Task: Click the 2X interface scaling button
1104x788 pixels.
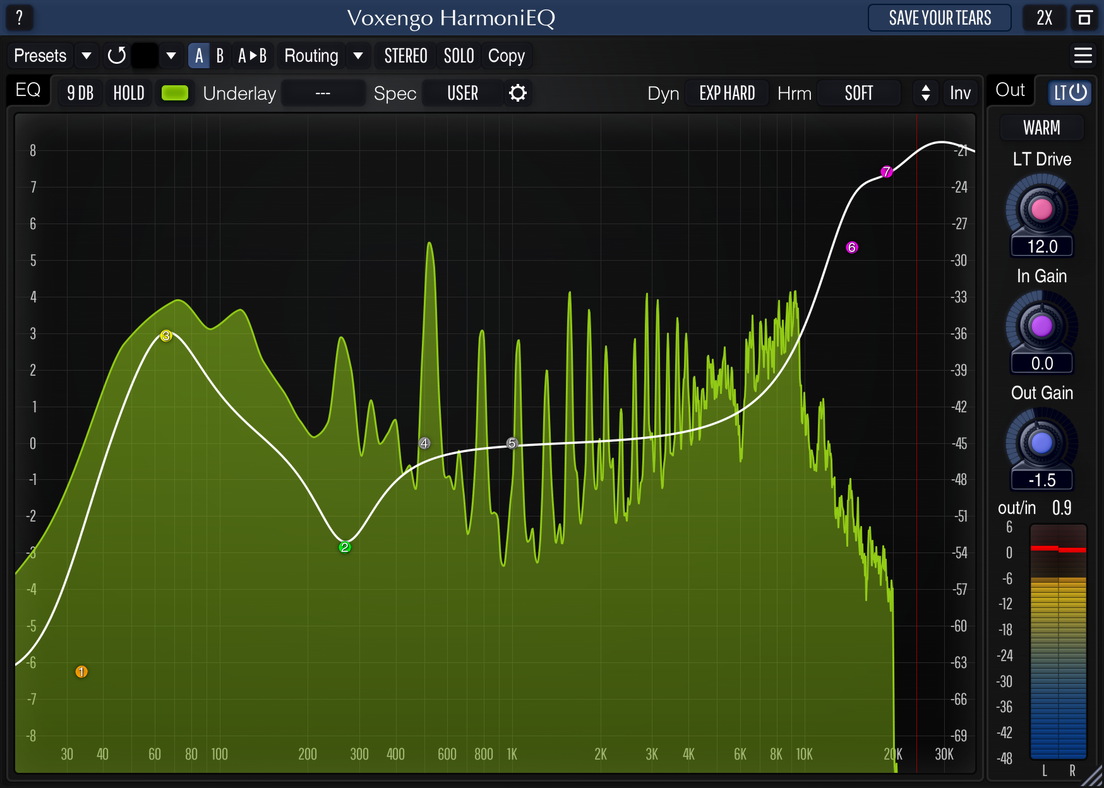Action: click(x=1043, y=18)
